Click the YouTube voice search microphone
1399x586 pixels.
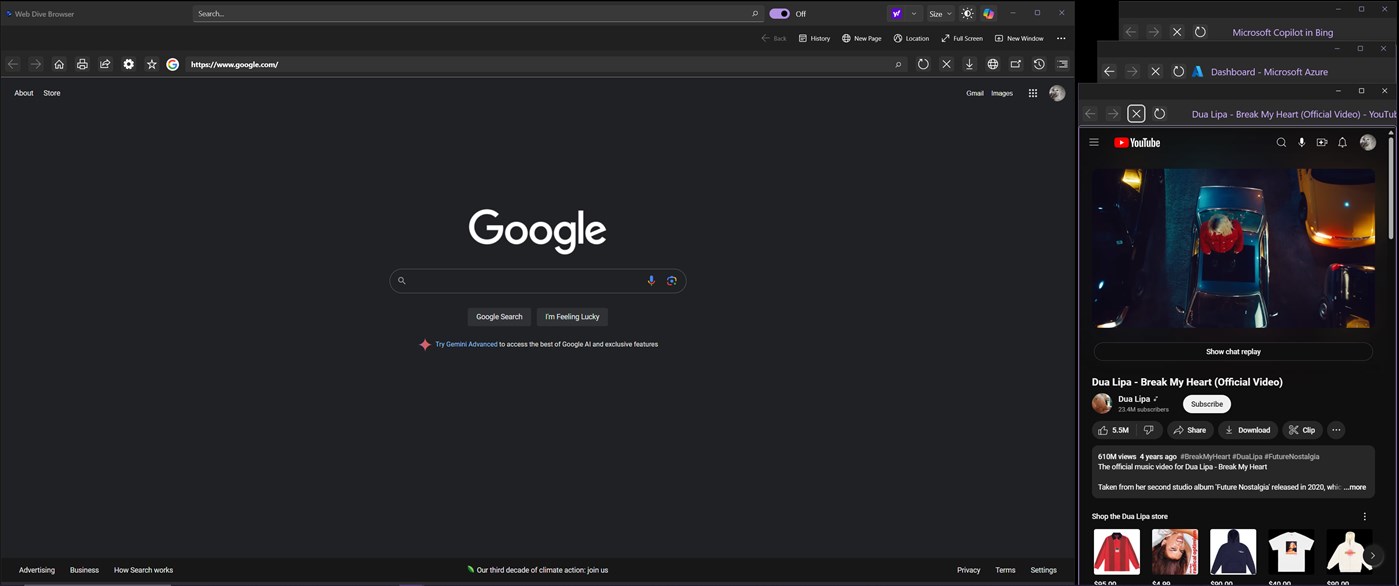(1302, 142)
